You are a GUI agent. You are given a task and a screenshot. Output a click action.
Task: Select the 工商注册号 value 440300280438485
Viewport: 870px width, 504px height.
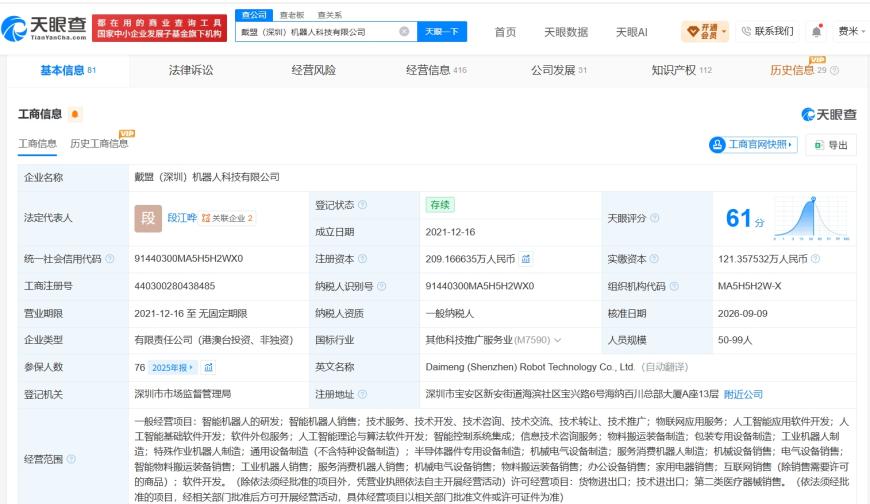pyautogui.click(x=175, y=286)
